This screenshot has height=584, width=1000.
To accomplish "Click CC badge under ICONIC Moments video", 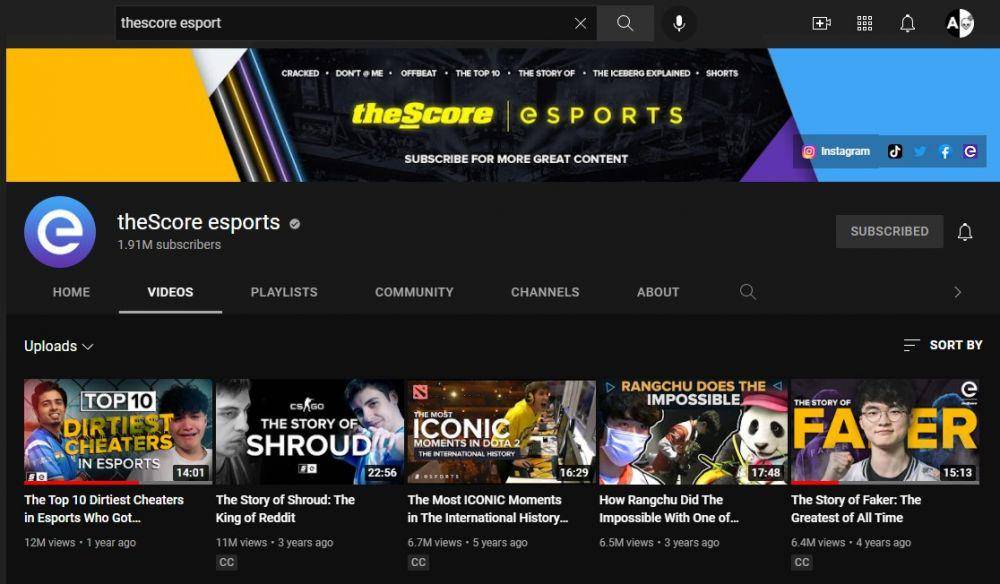I will pos(418,562).
